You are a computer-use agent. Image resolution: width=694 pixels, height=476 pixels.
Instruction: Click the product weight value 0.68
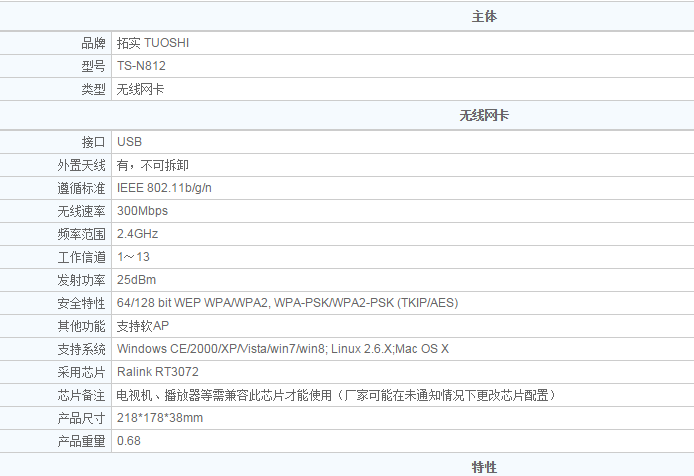tap(128, 440)
